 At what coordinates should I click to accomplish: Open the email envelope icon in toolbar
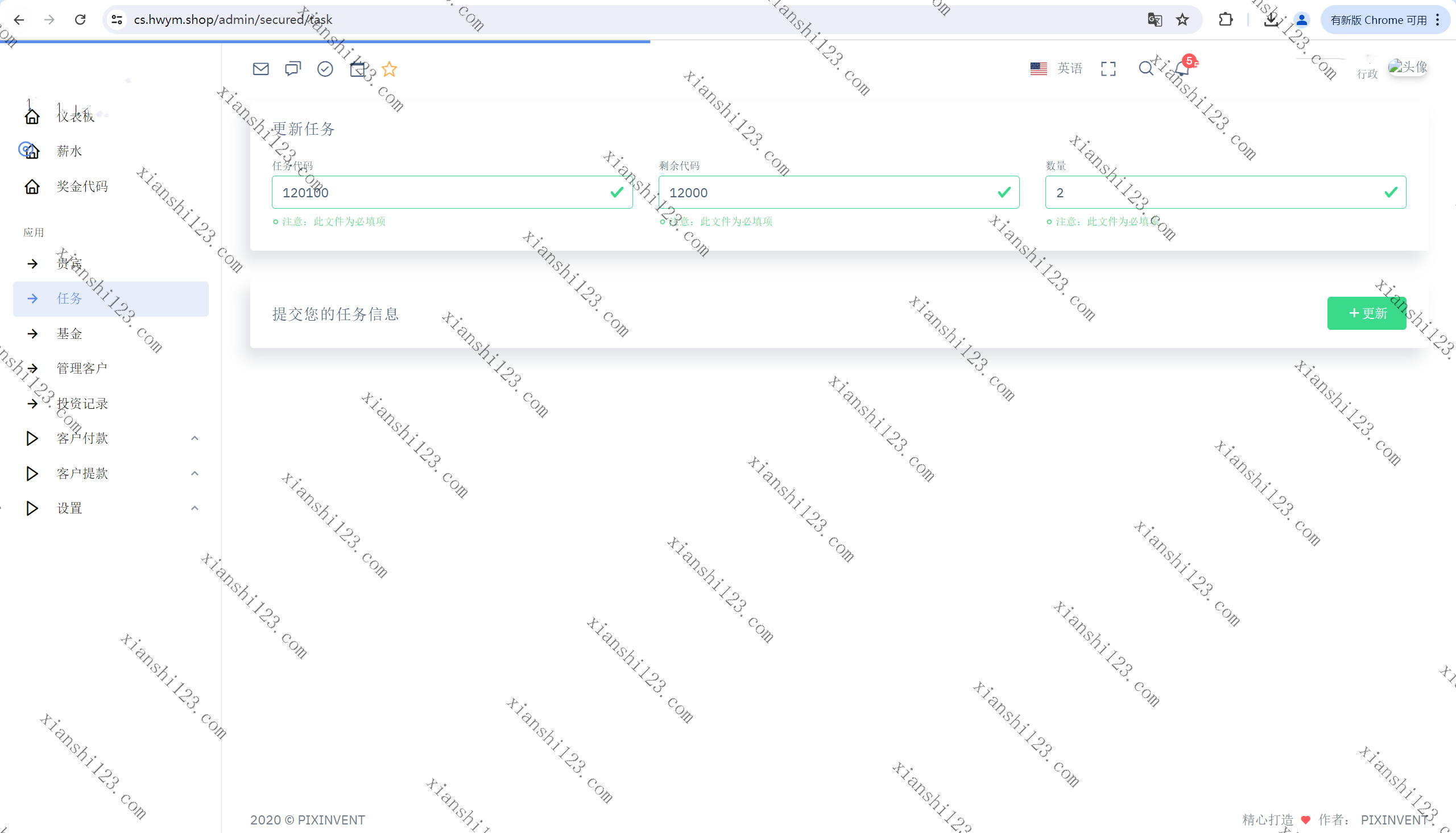pos(261,69)
